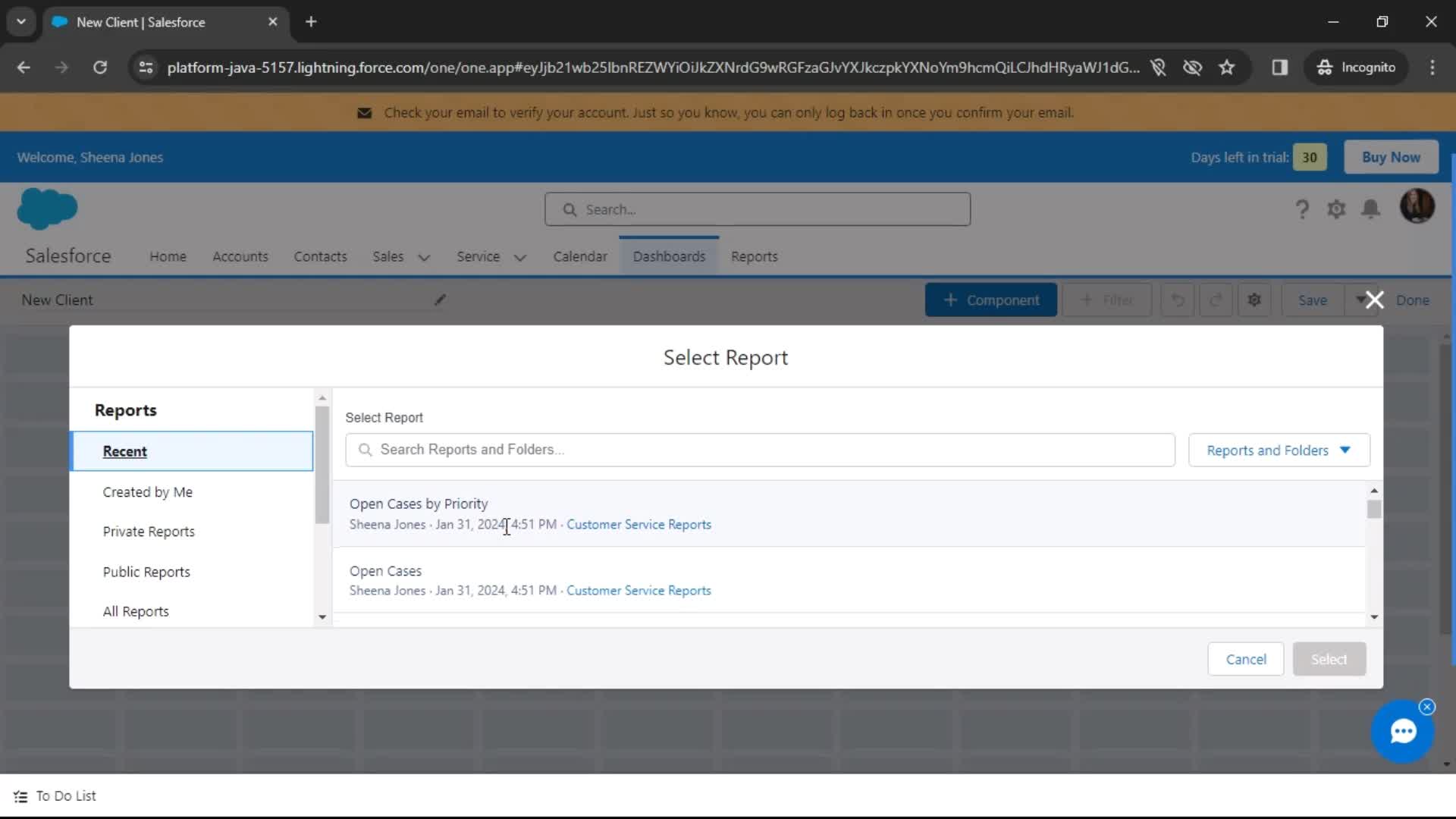
Task: Edit dashboard name with pencil icon
Action: pos(440,300)
